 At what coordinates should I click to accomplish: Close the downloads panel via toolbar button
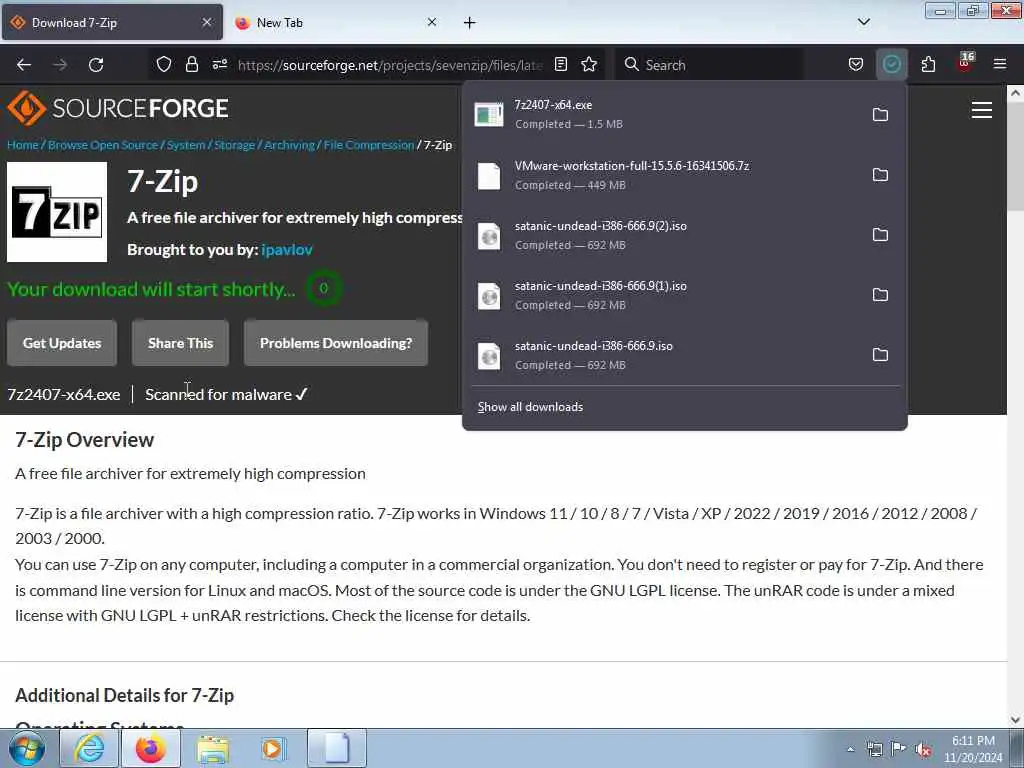(x=891, y=64)
